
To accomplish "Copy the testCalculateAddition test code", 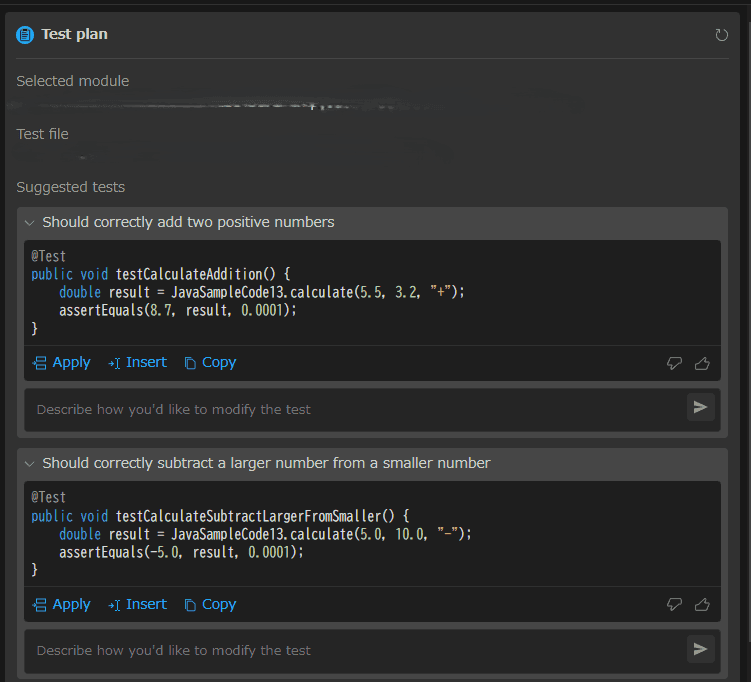I will point(210,363).
